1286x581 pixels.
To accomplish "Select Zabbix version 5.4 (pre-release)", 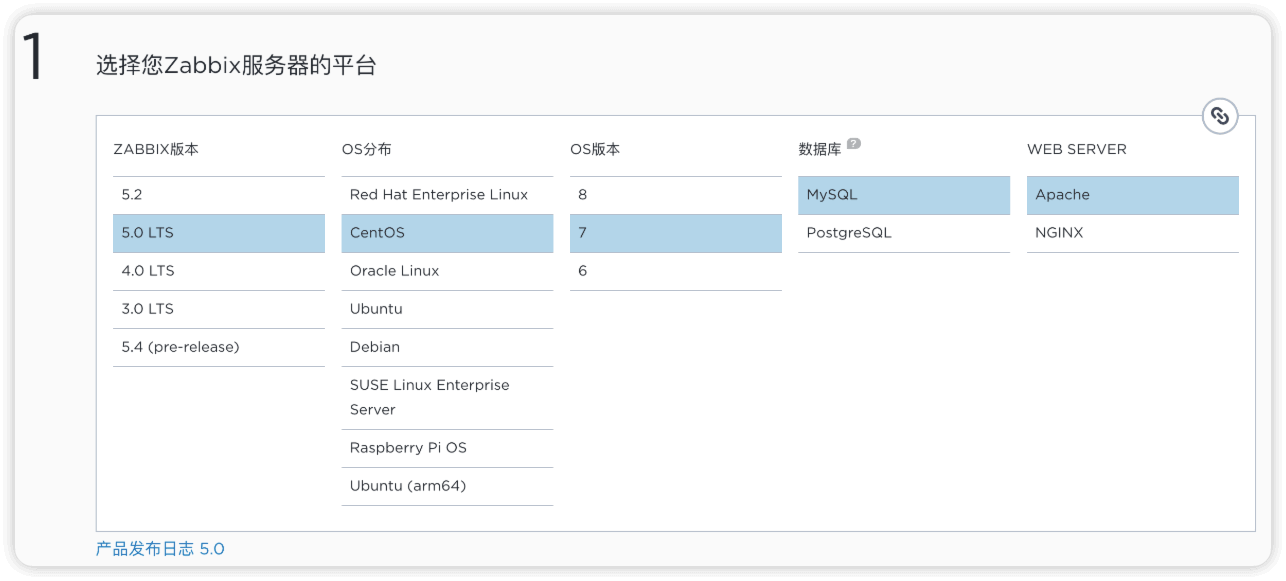I will coord(219,347).
